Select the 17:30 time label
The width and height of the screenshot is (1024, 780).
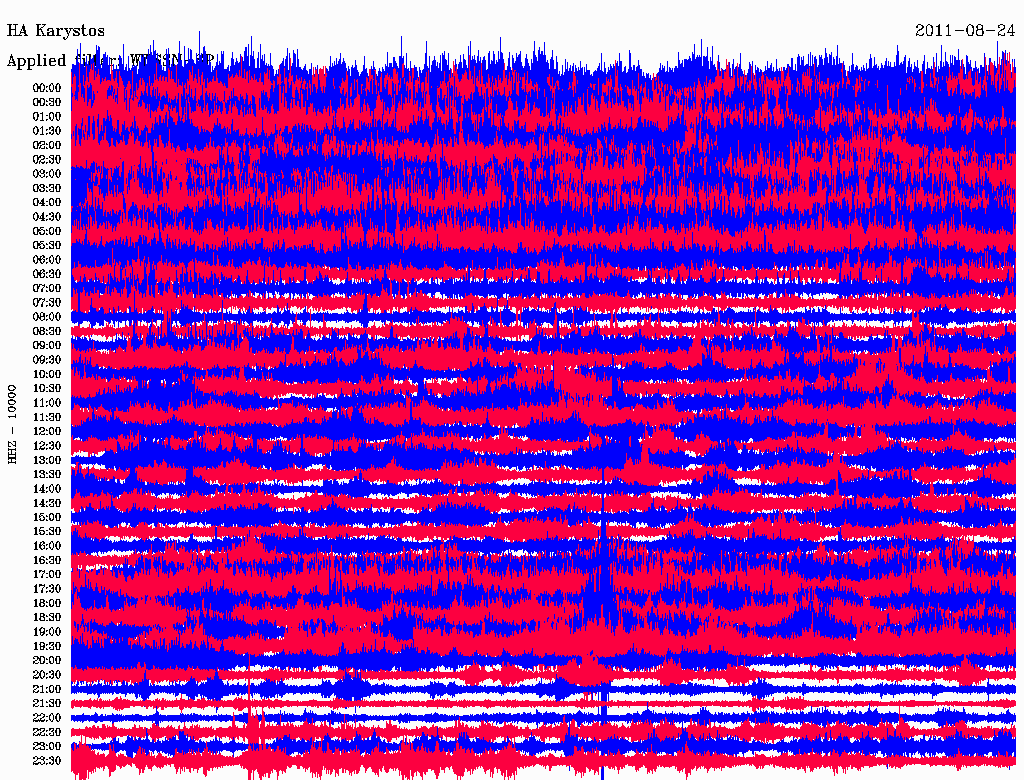47,589
